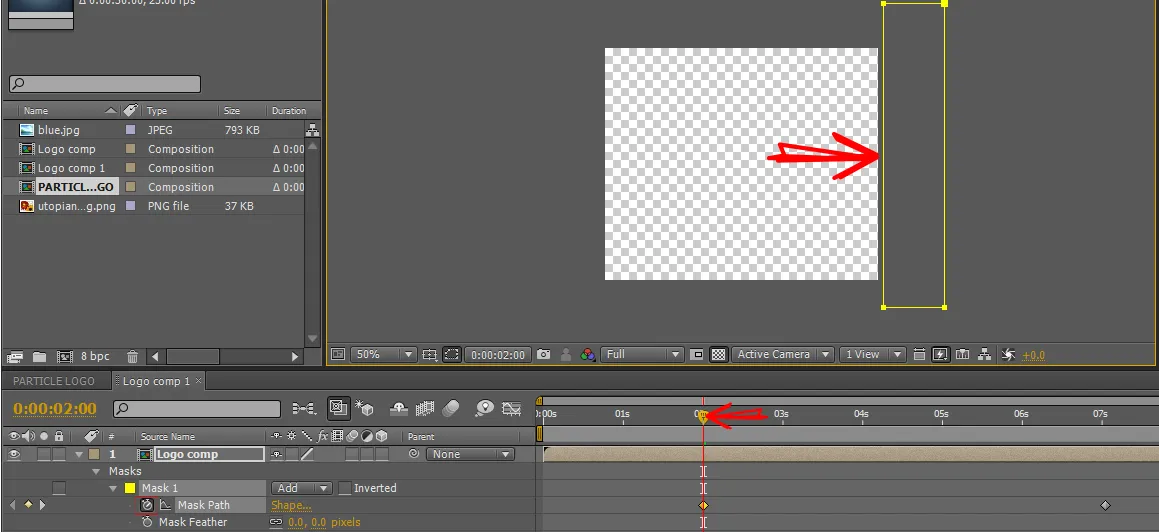Image resolution: width=1159 pixels, height=532 pixels.
Task: Open the Graph Editor icon
Action: [511, 408]
